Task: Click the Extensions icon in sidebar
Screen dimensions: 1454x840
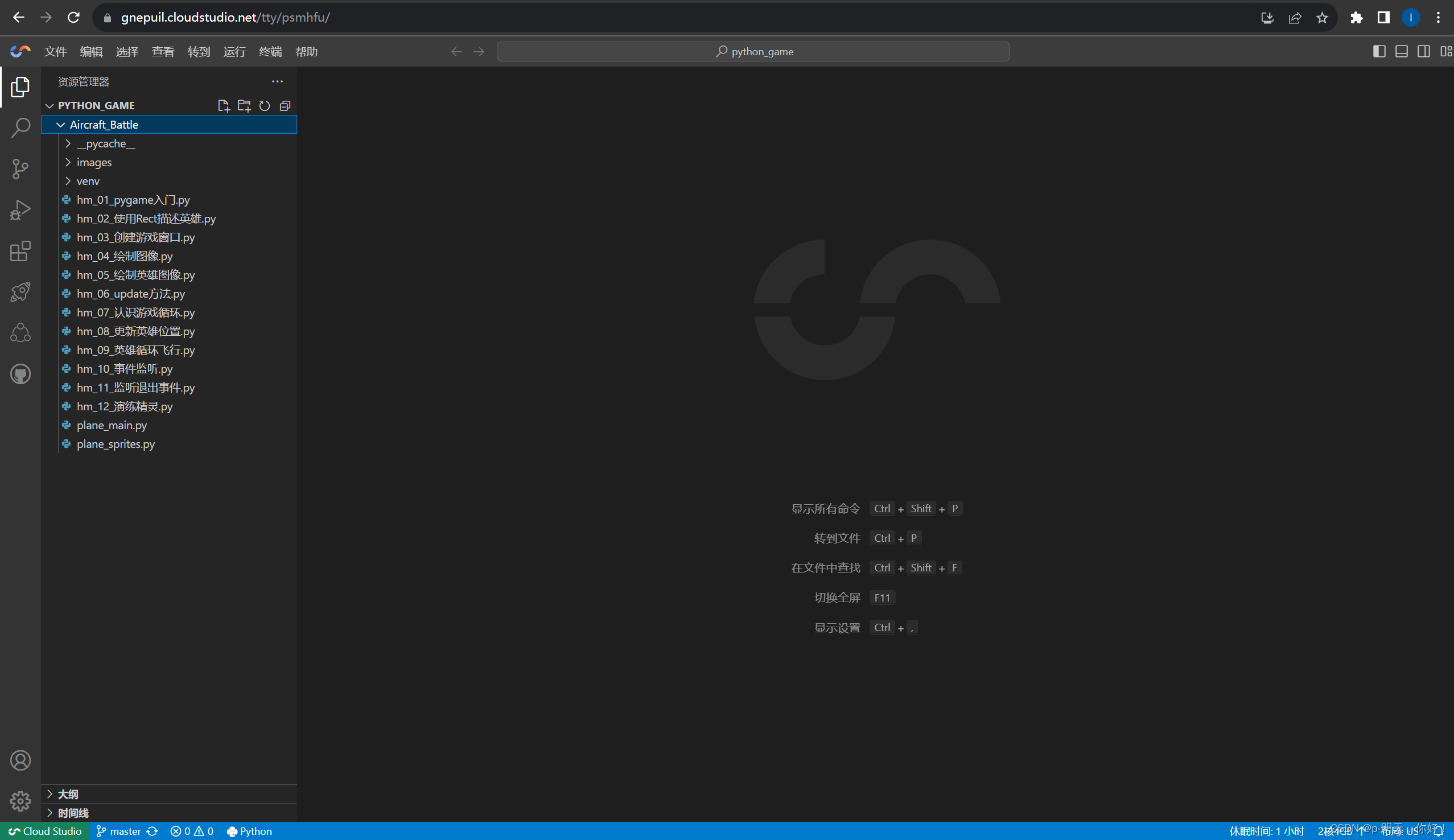Action: click(x=20, y=251)
